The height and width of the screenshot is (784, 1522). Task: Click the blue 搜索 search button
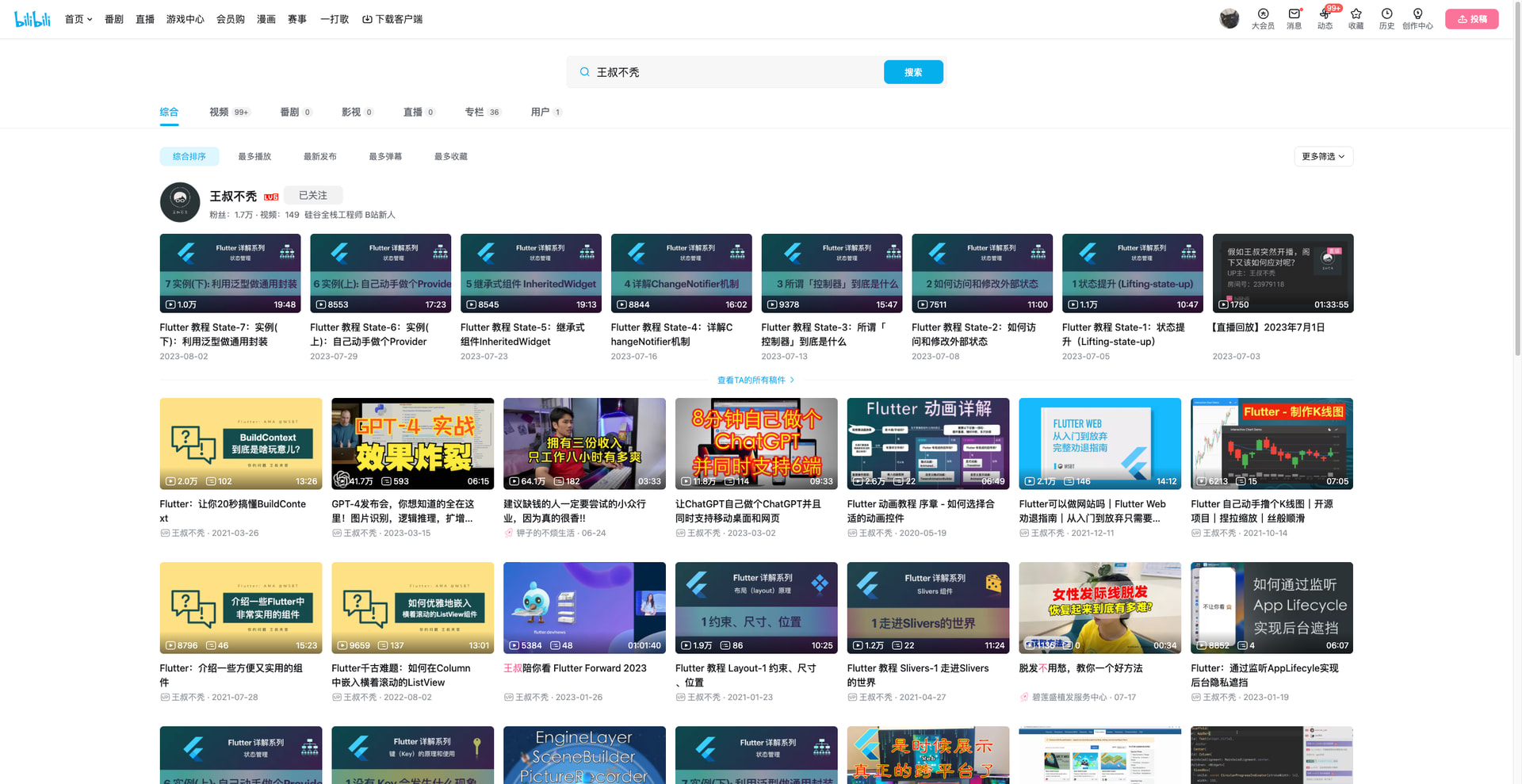click(x=913, y=72)
